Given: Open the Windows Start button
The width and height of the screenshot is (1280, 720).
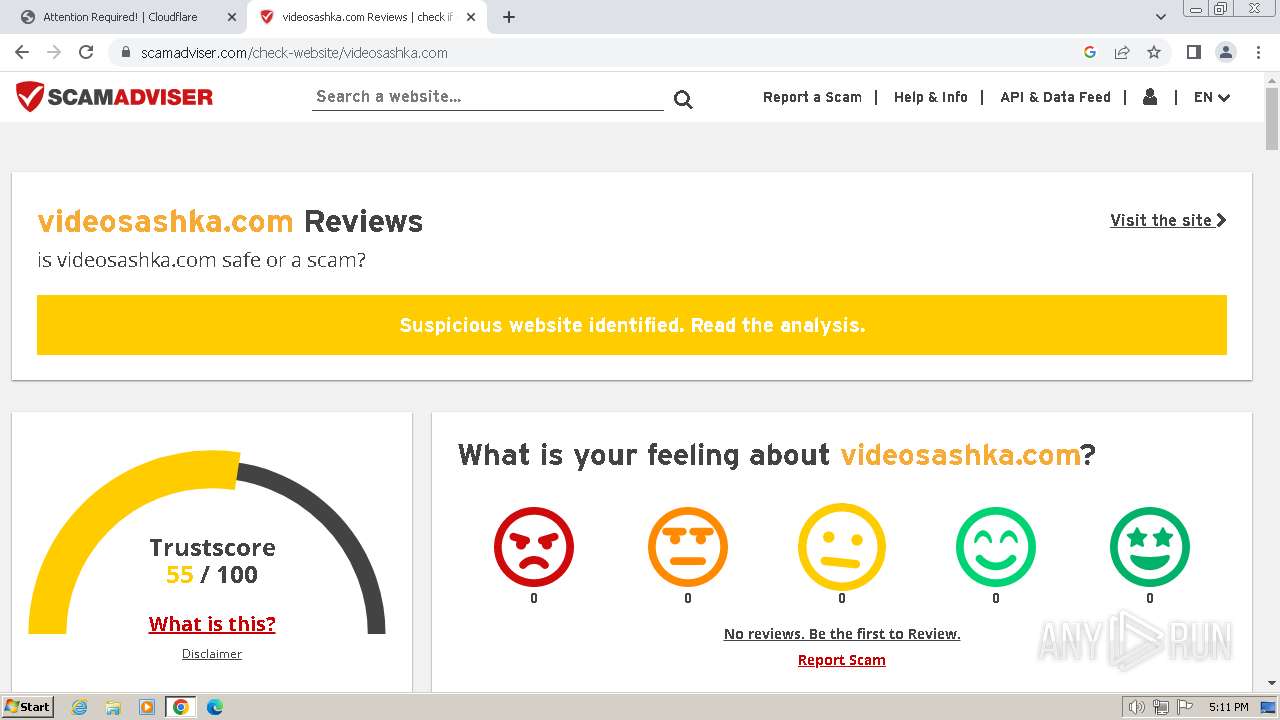Looking at the screenshot, I should click(x=28, y=707).
